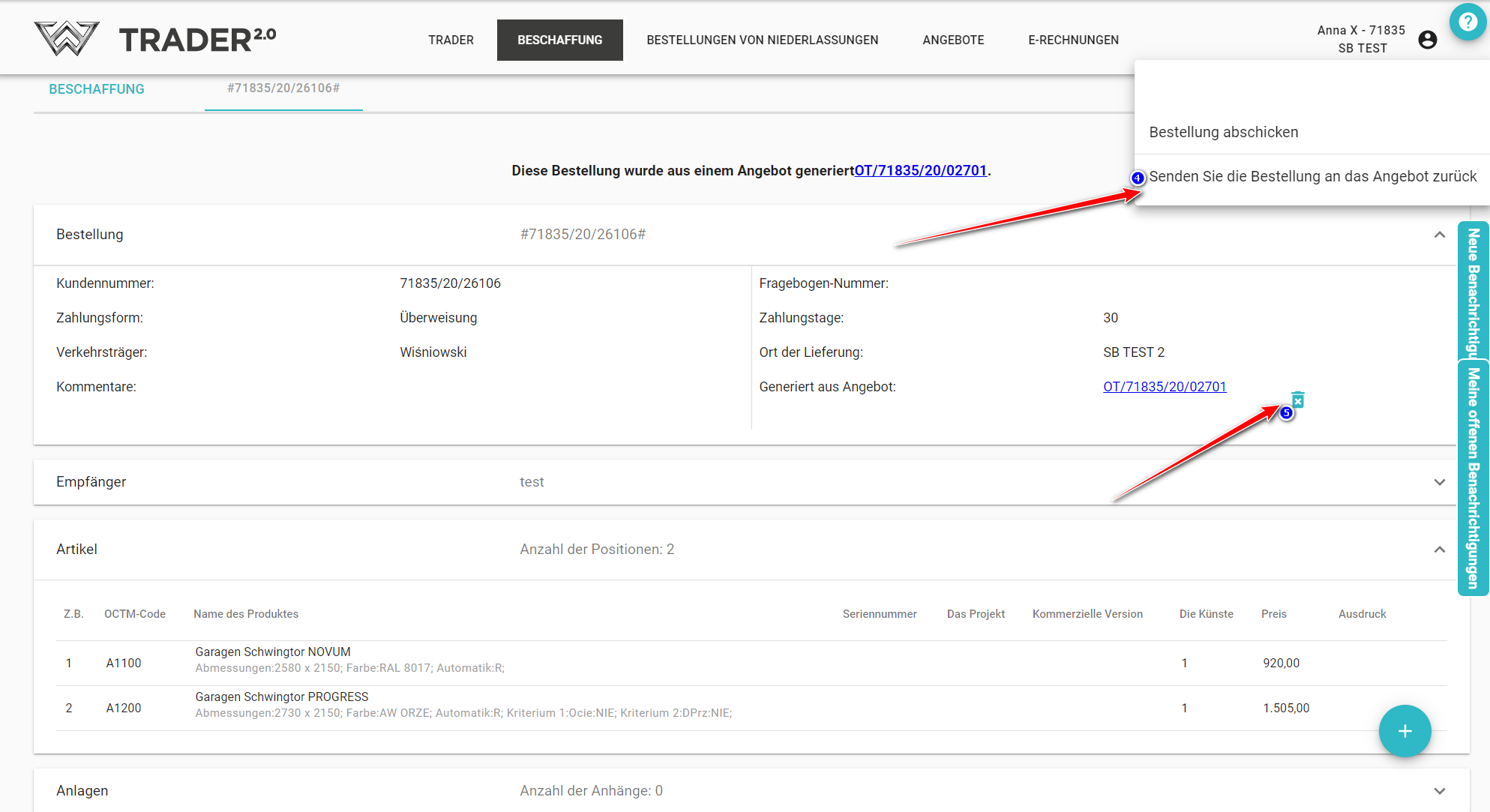
Task: Go to ANGEBOTE menu
Action: pos(953,40)
